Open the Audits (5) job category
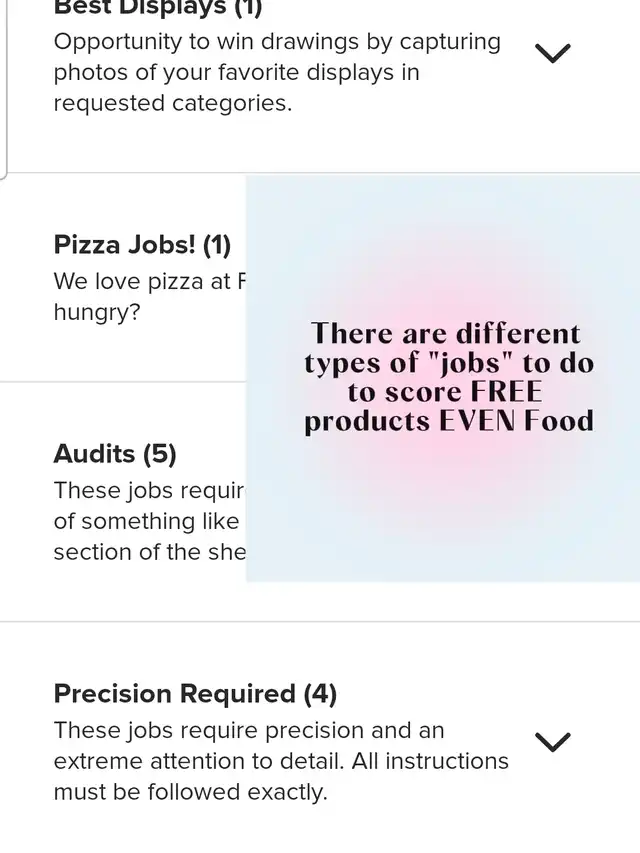Image resolution: width=640 pixels, height=853 pixels. [x=115, y=454]
